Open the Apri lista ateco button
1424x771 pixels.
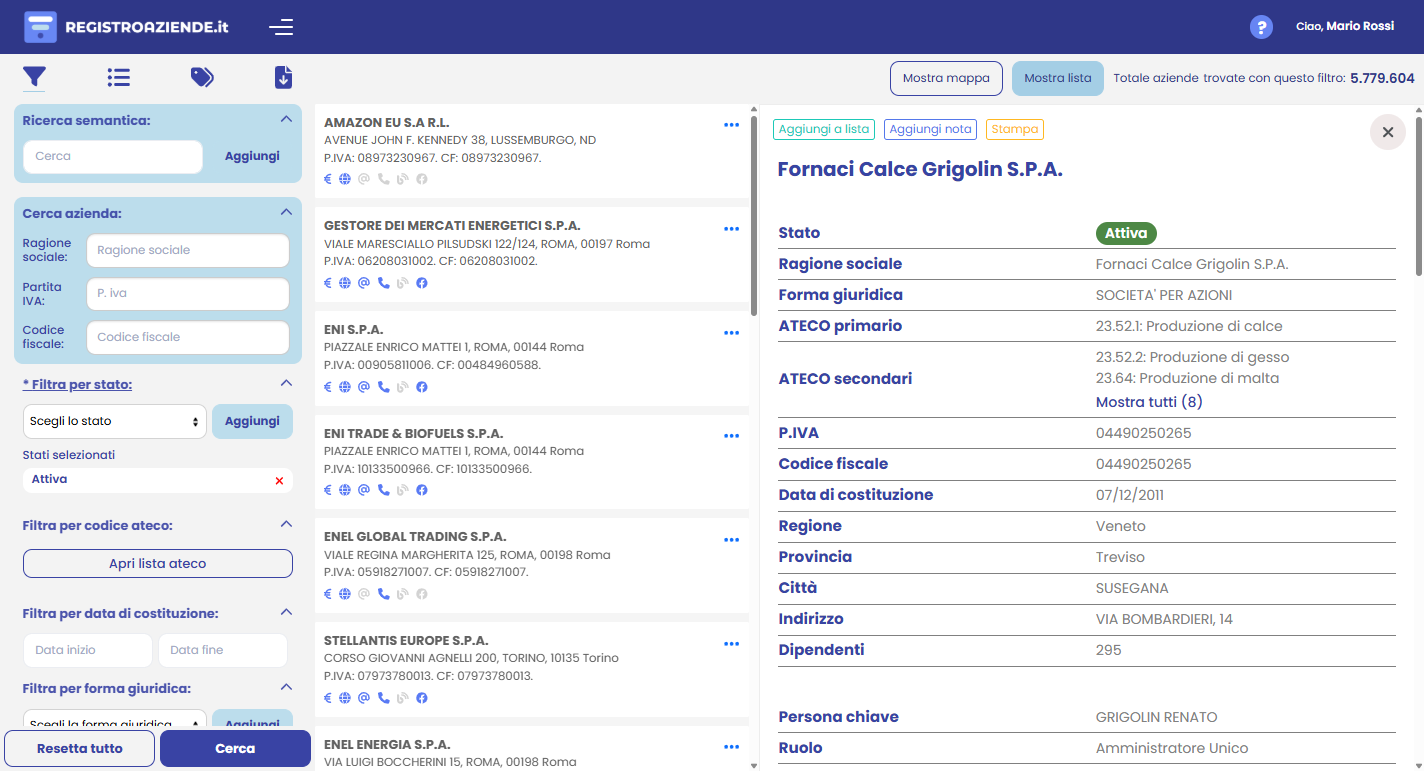click(x=158, y=564)
